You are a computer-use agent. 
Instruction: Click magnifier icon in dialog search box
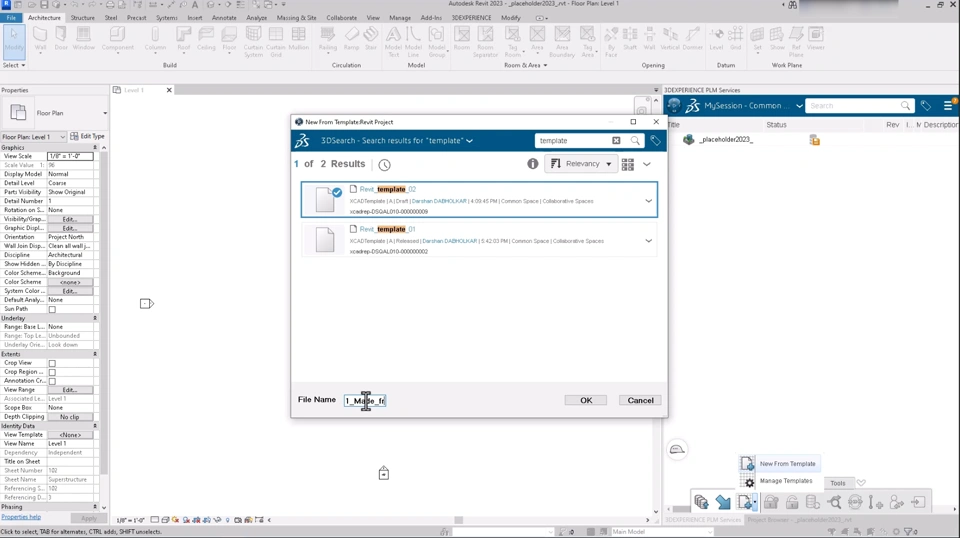635,141
